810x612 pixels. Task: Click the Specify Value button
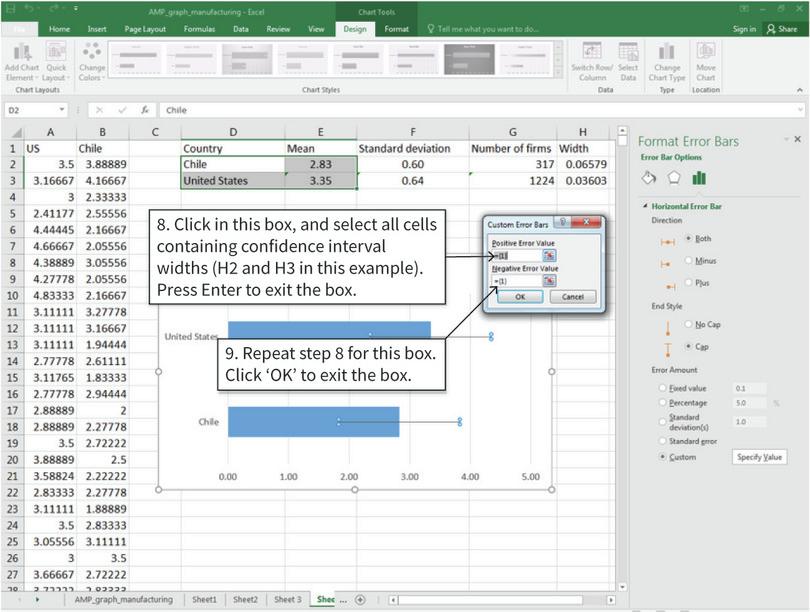pyautogui.click(x=759, y=456)
